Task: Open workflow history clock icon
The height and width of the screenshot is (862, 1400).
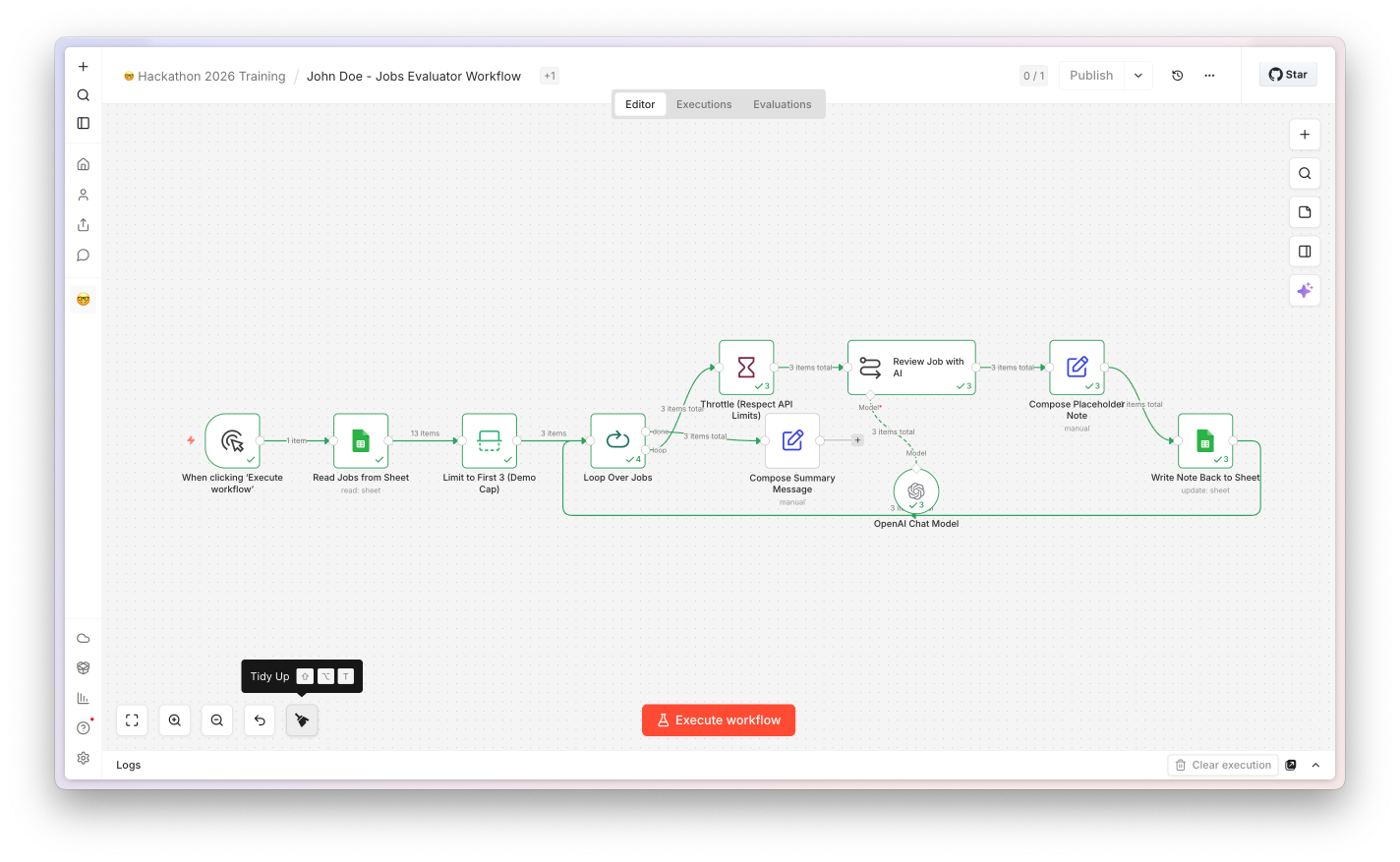Action: point(1178,76)
